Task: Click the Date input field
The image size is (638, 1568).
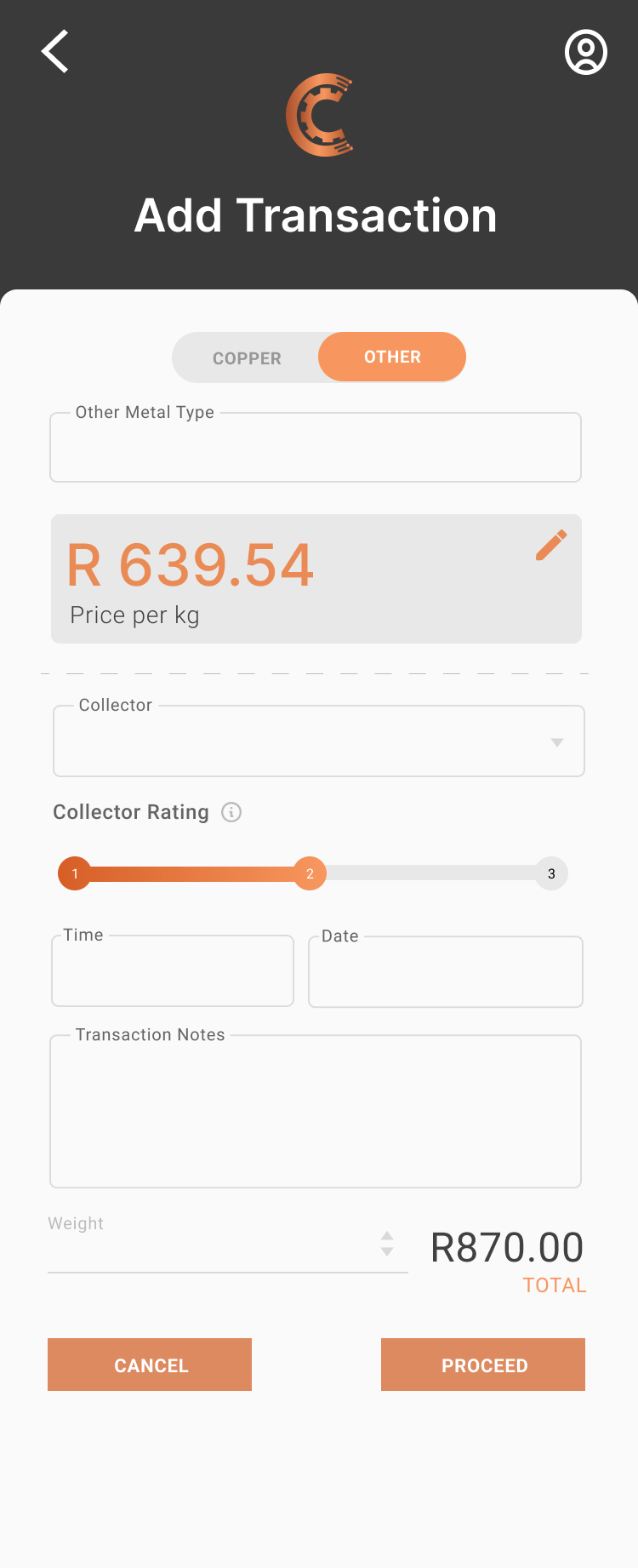Action: (446, 973)
